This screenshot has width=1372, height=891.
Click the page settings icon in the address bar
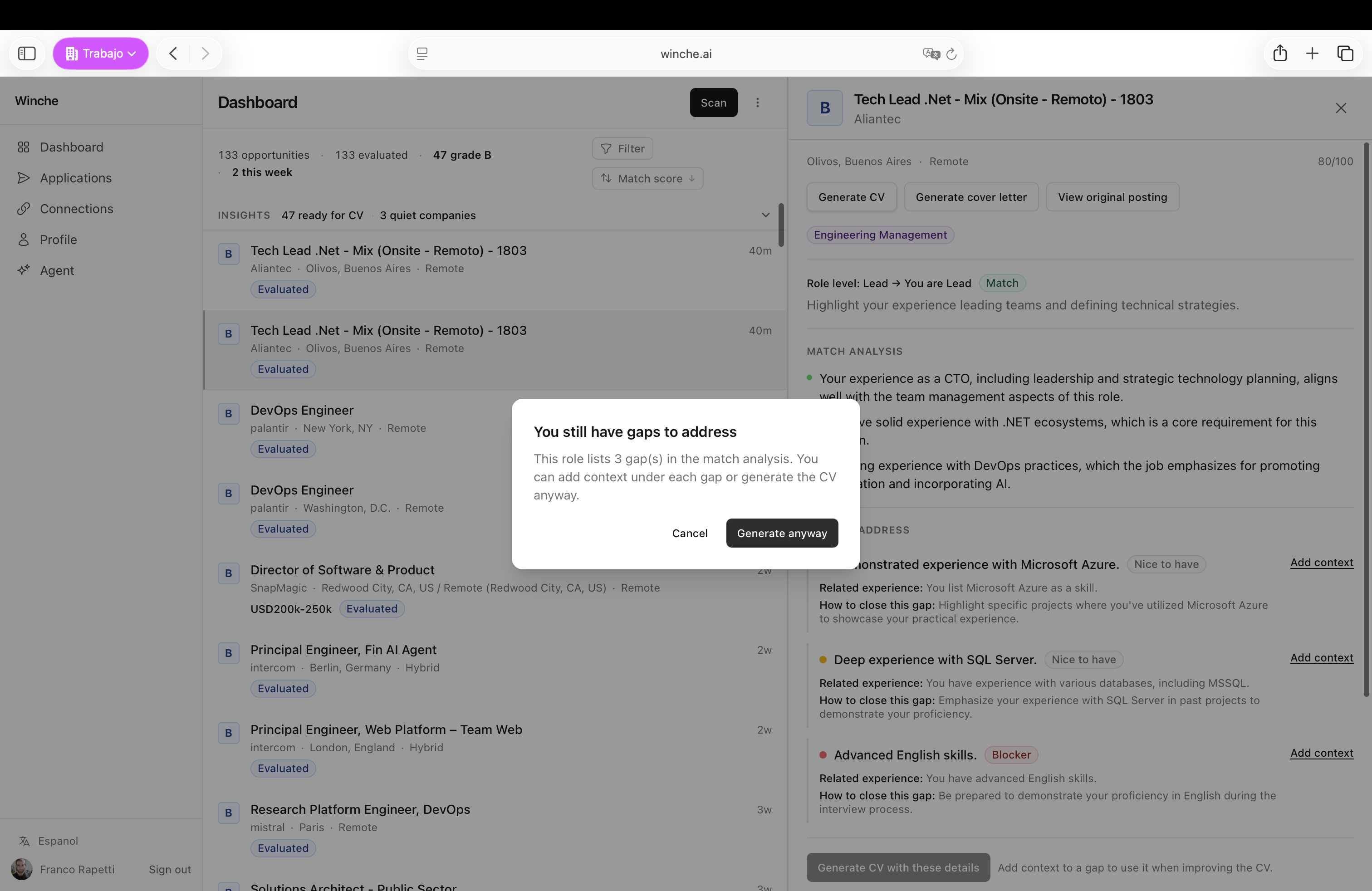pos(422,54)
